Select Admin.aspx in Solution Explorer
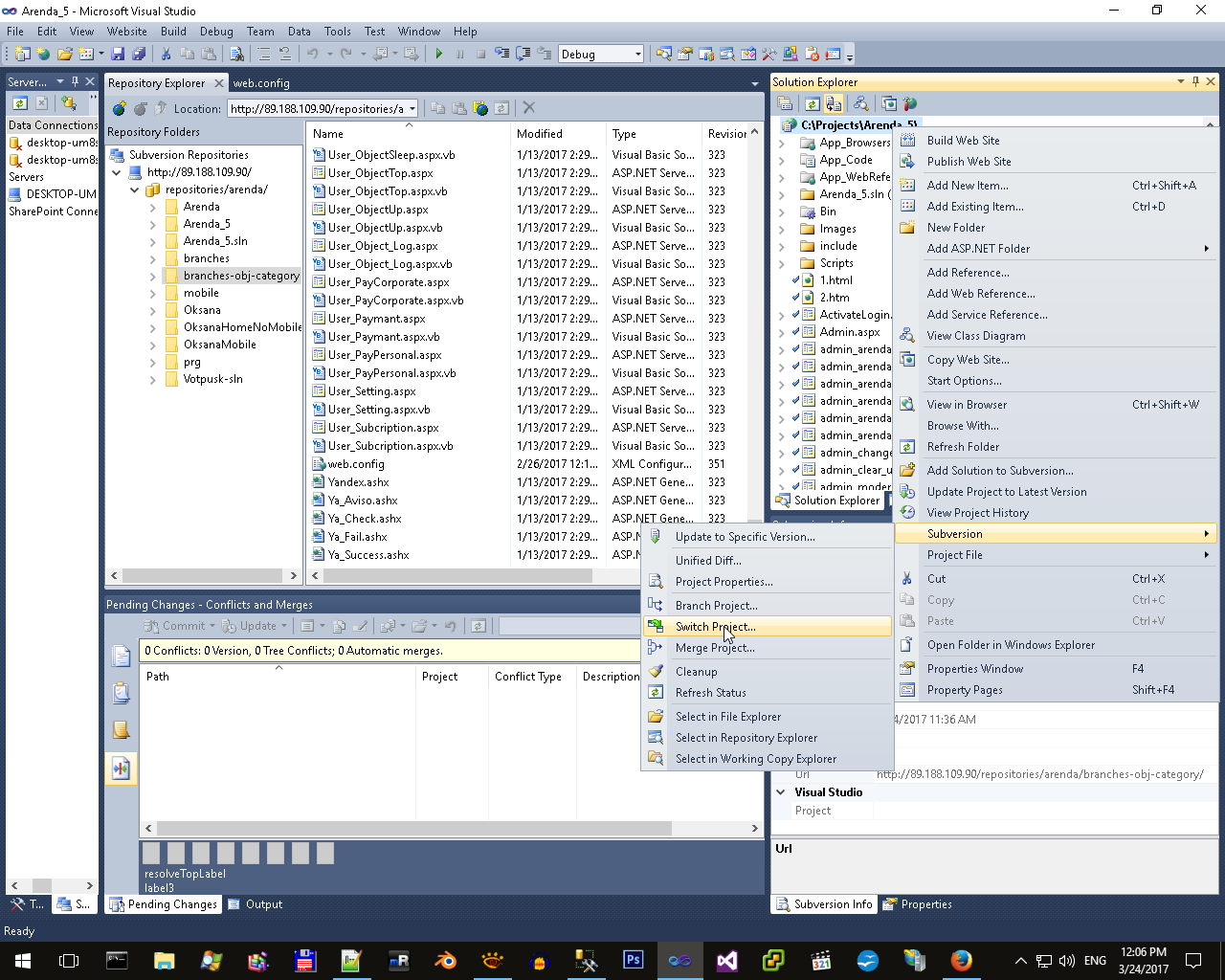Image resolution: width=1225 pixels, height=980 pixels. [850, 332]
